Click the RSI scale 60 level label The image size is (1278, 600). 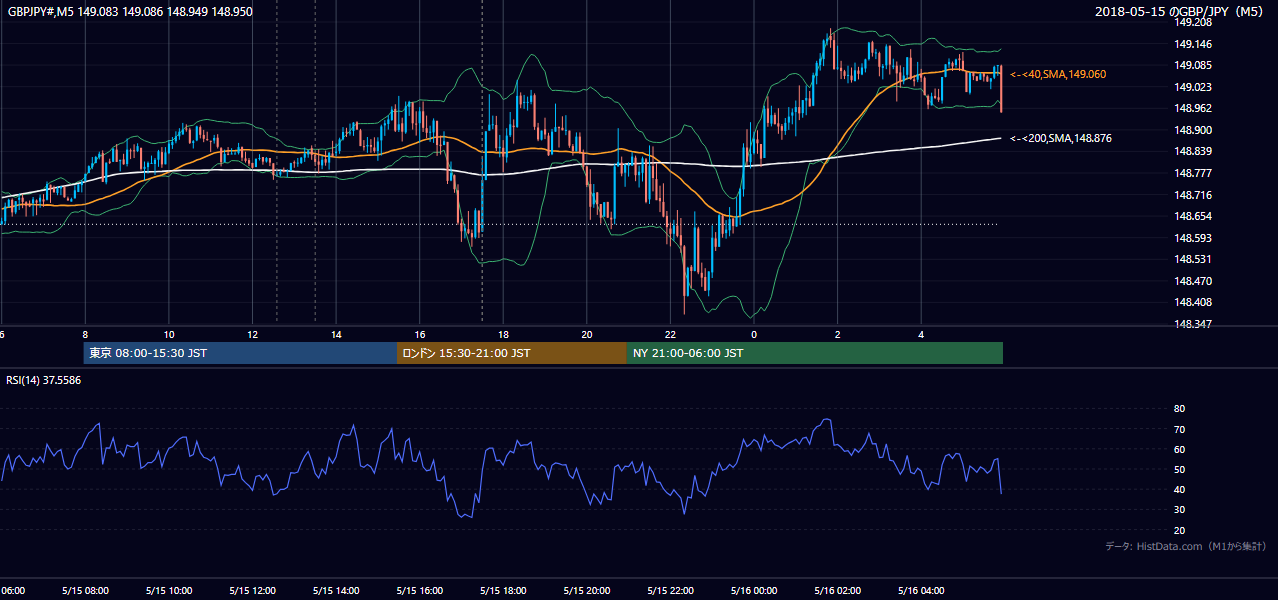pyautogui.click(x=1179, y=449)
